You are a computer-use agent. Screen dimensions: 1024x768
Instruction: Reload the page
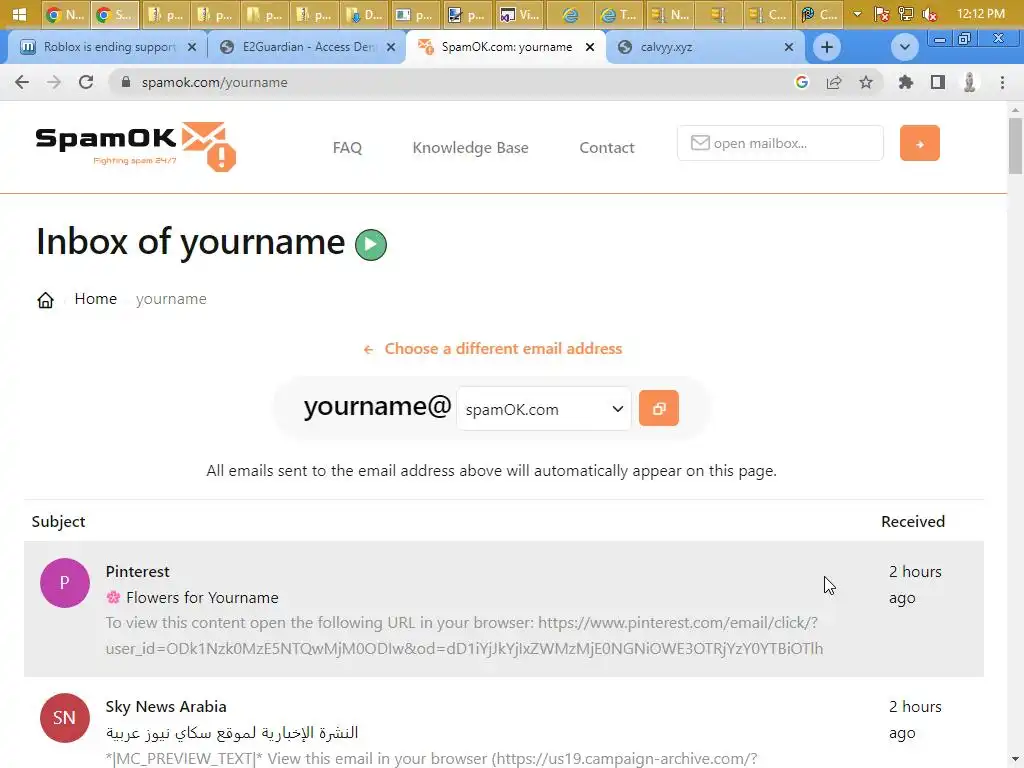click(x=86, y=82)
